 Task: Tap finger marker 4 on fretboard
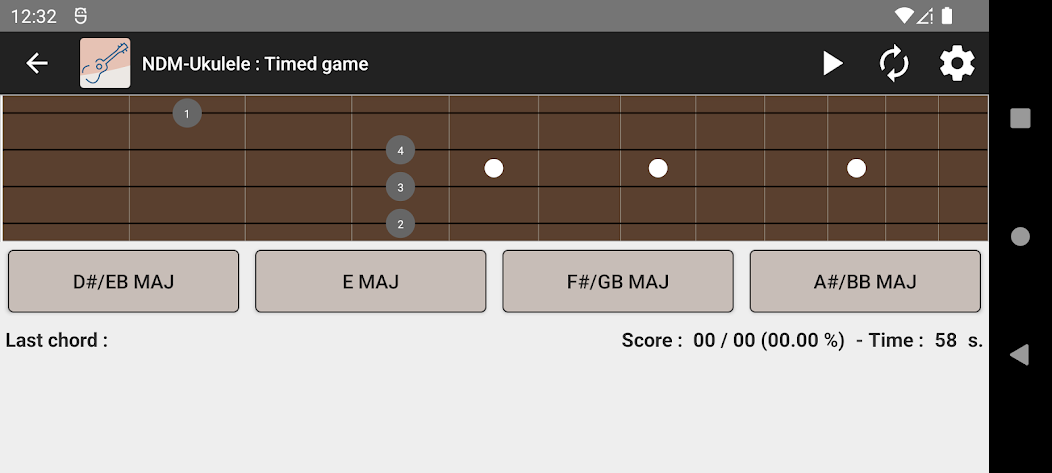click(400, 151)
